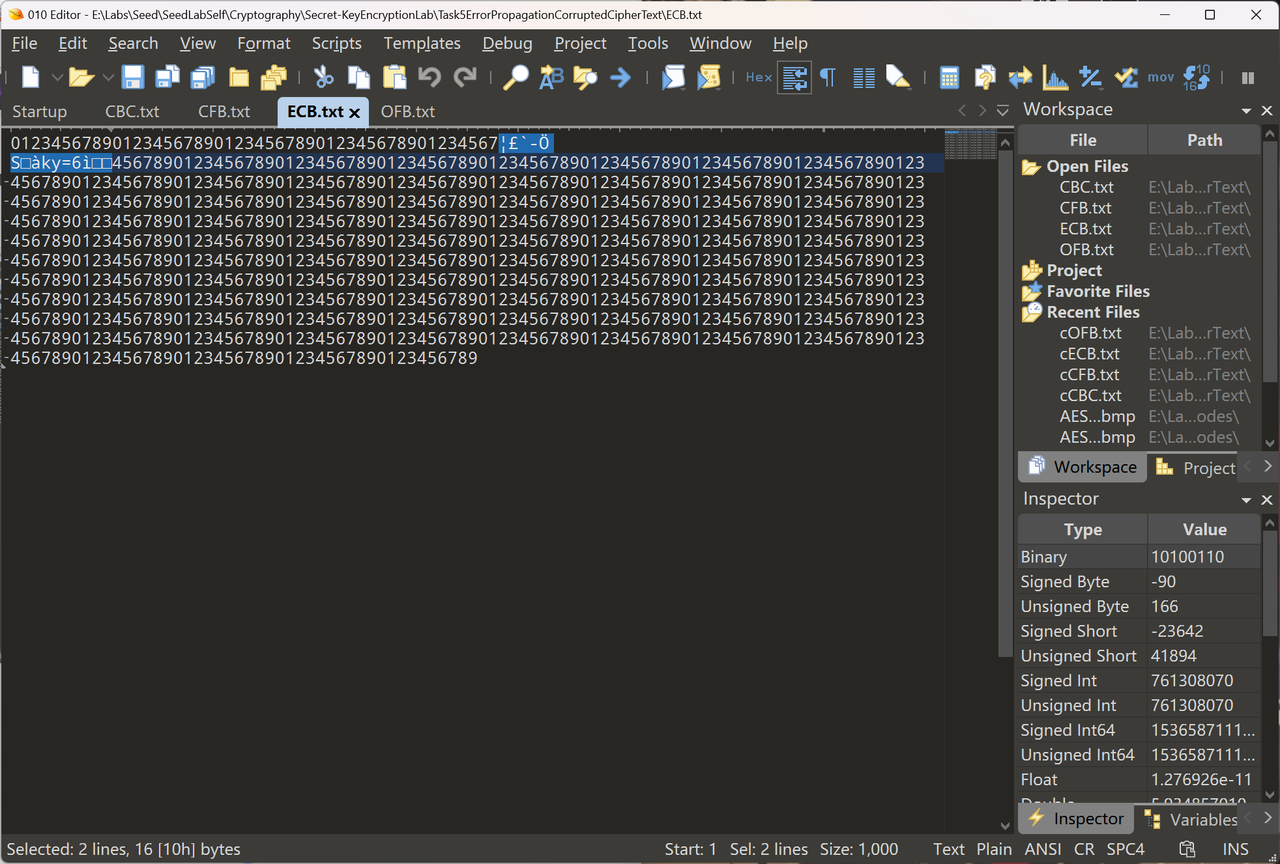The width and height of the screenshot is (1280, 864).
Task: Click the Replace (A to B) icon
Action: point(551,77)
